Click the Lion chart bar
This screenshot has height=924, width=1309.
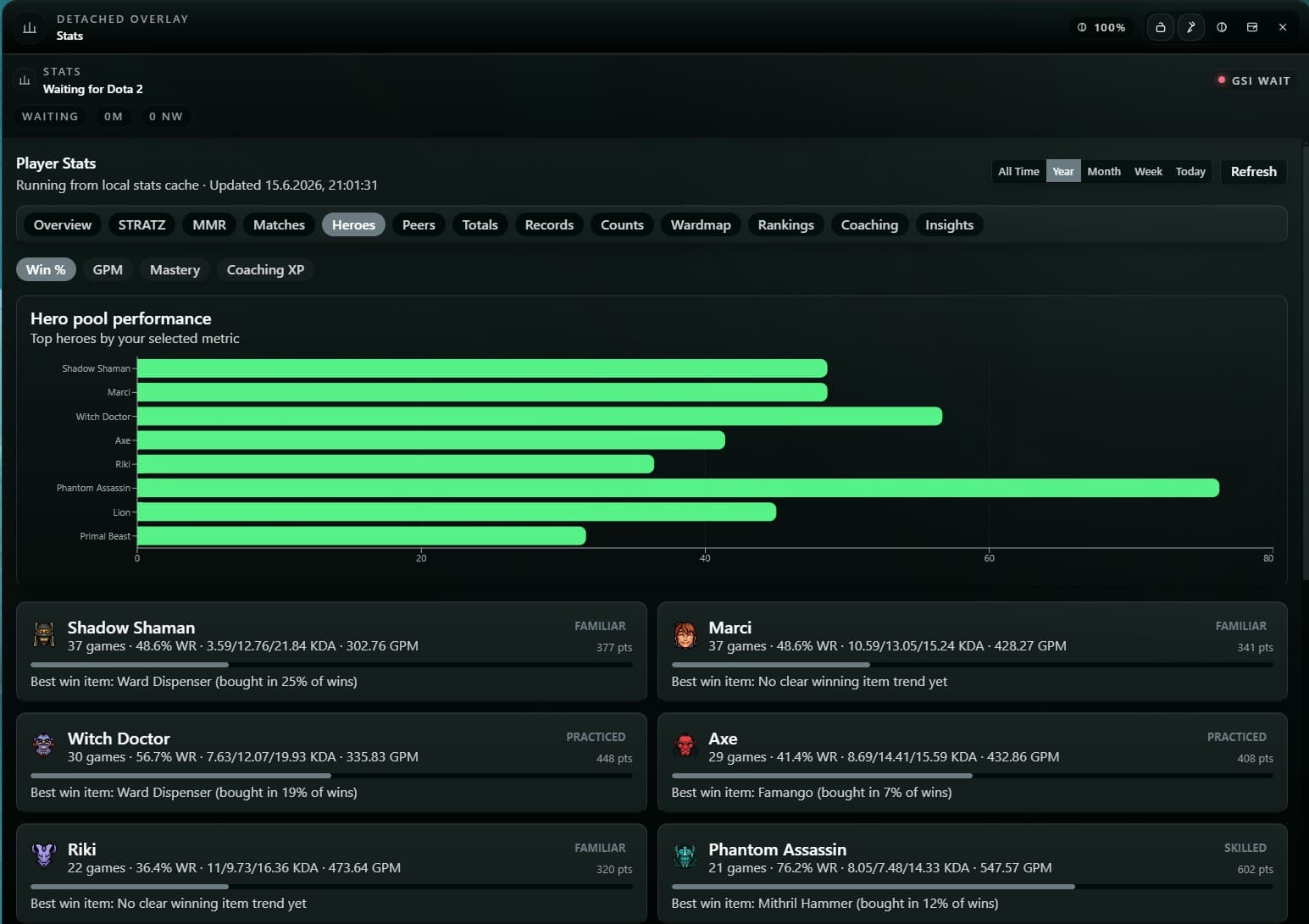click(x=457, y=512)
